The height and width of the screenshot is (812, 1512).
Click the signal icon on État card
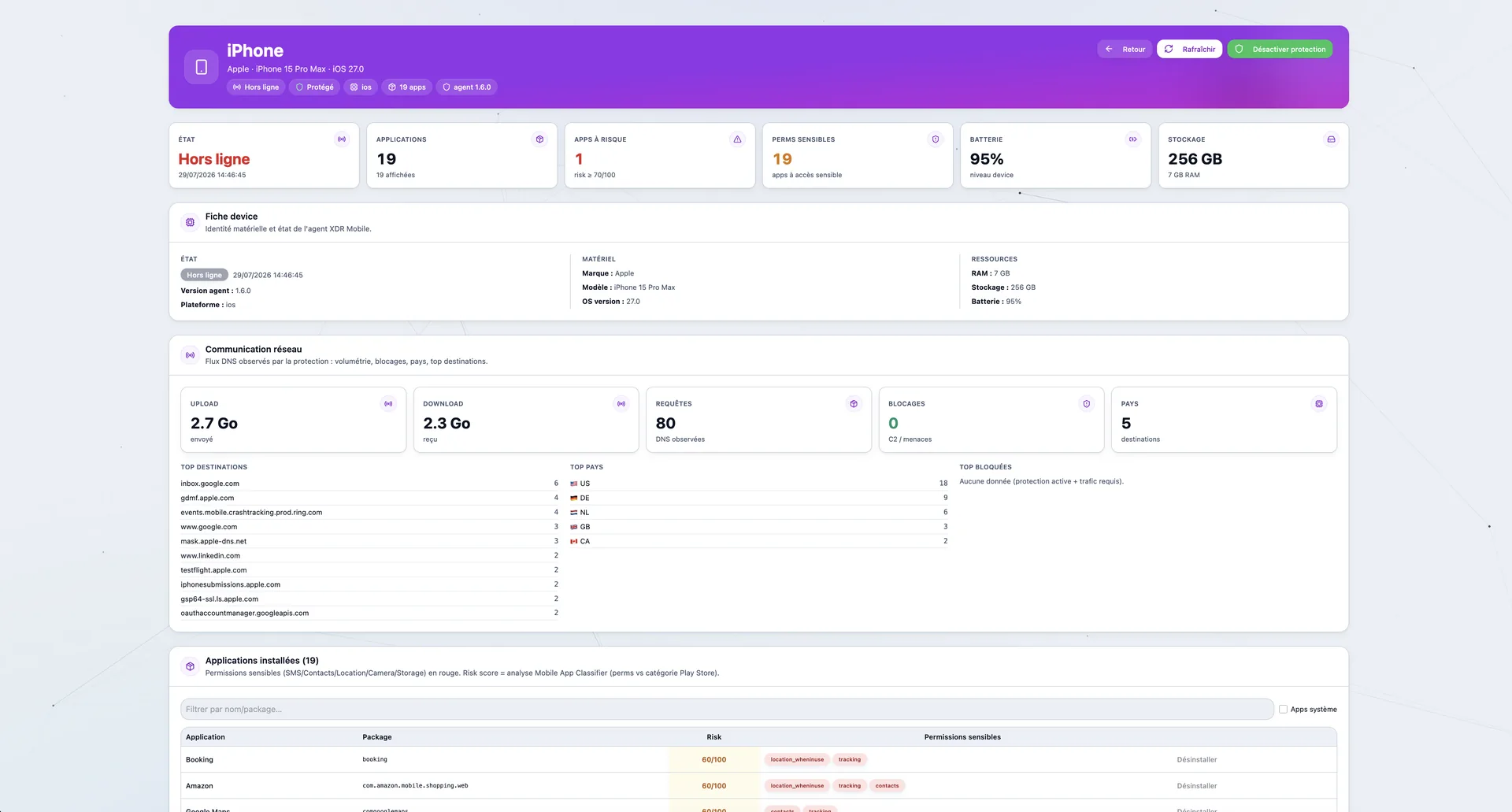(342, 139)
